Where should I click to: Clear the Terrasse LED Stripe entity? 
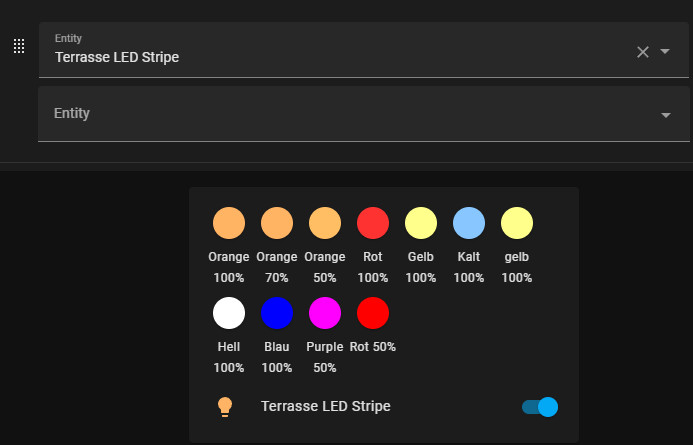pos(643,52)
